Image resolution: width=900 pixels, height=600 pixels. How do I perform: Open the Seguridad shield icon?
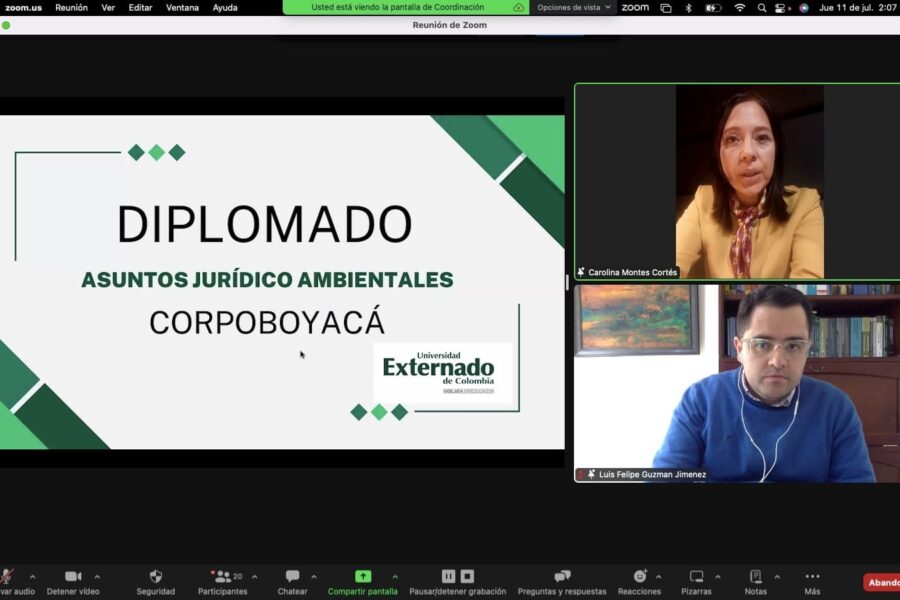156,577
